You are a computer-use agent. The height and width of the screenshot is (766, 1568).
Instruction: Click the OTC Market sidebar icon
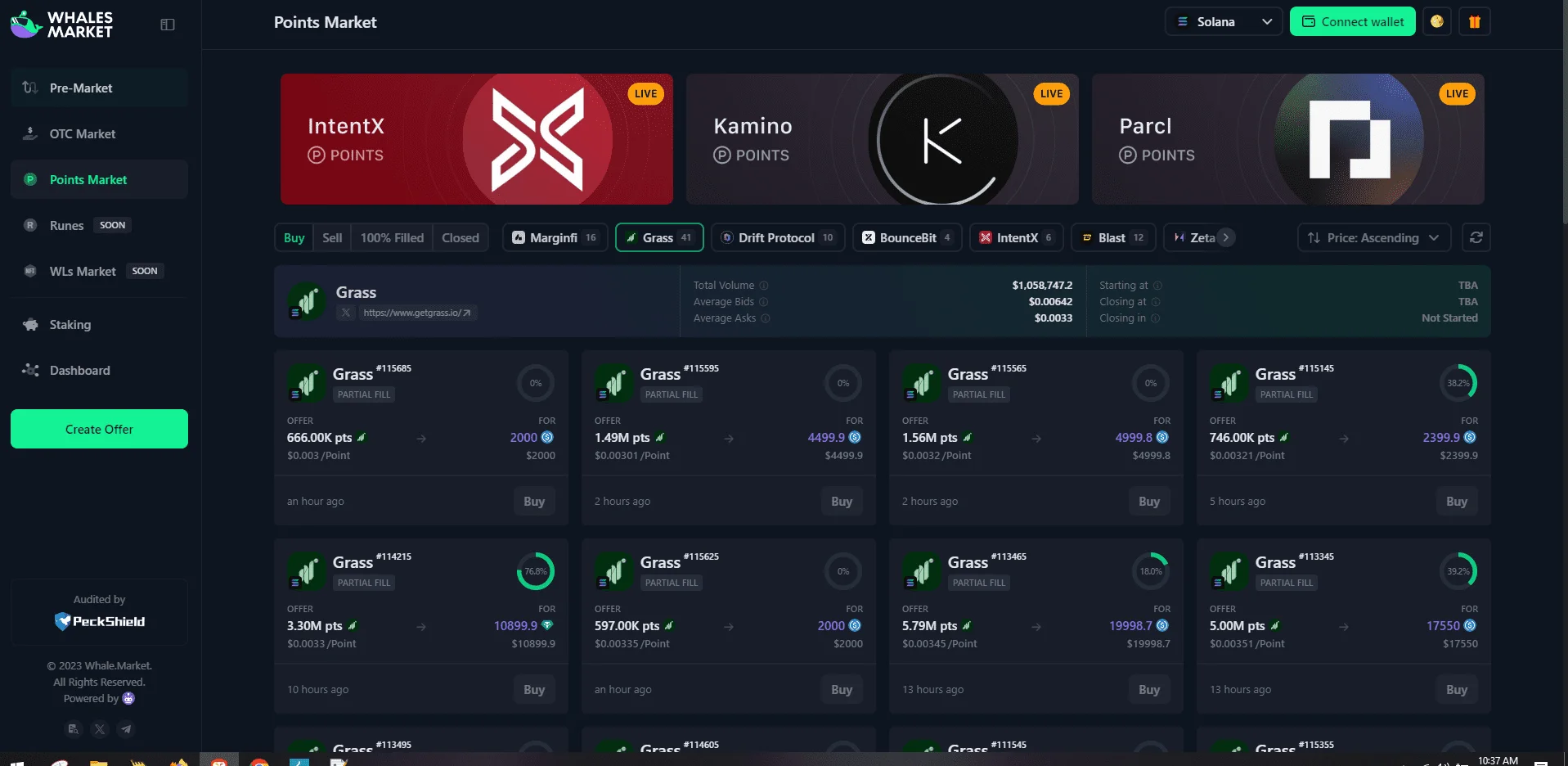pos(30,133)
